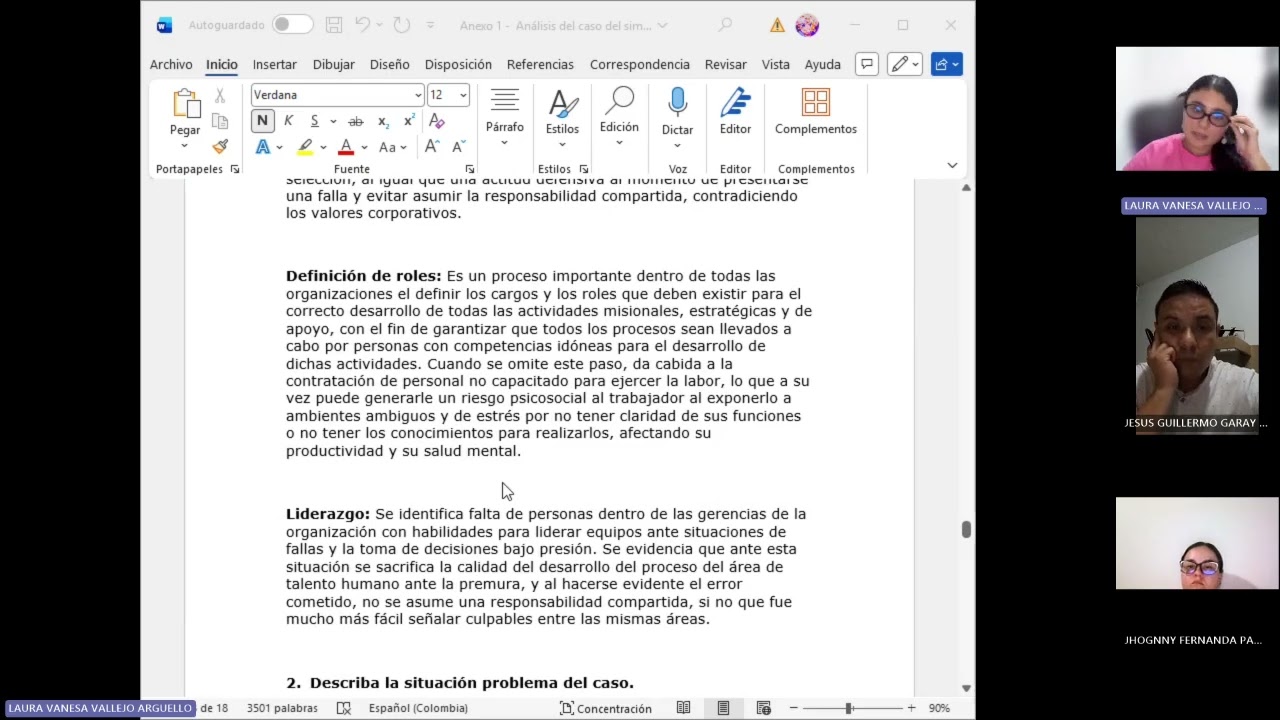Switch to read mode view
This screenshot has height=720, width=1280.
683,708
